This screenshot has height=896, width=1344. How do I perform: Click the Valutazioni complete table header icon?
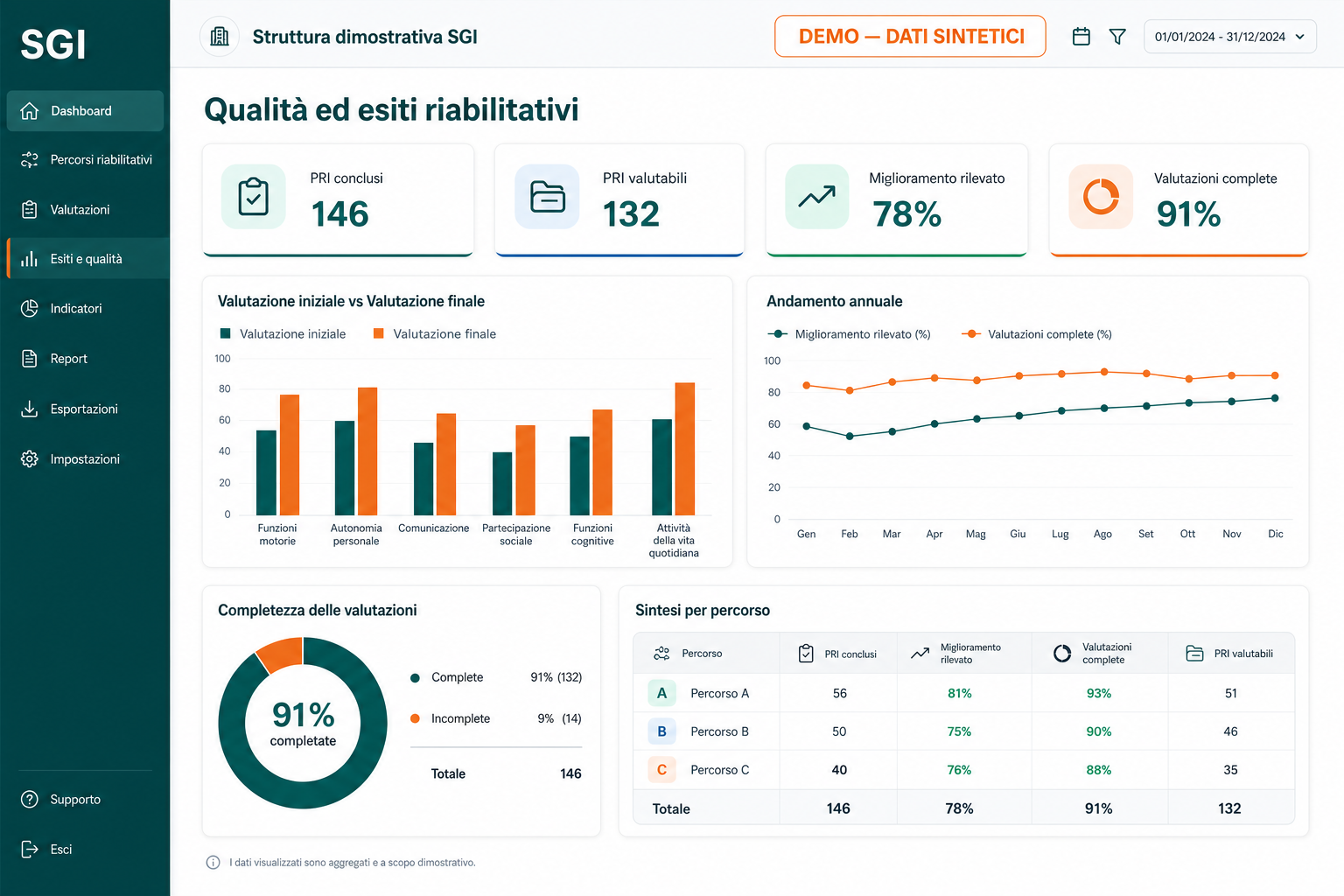[1062, 654]
